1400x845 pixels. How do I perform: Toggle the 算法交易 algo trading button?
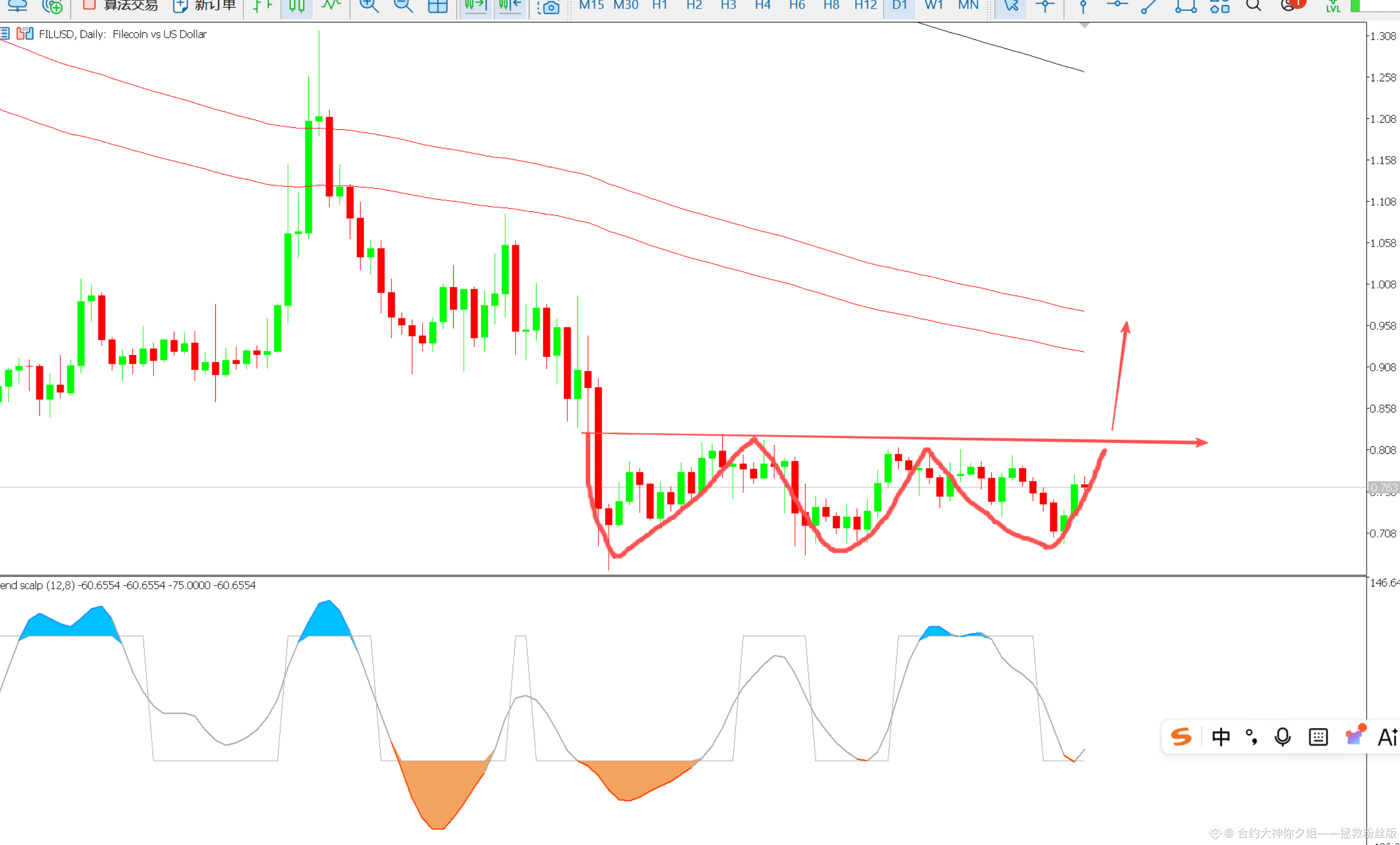click(x=120, y=6)
